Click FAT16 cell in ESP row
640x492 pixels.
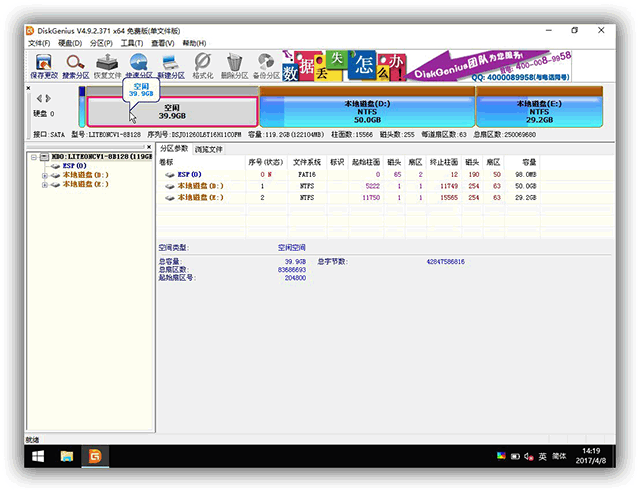coord(307,175)
